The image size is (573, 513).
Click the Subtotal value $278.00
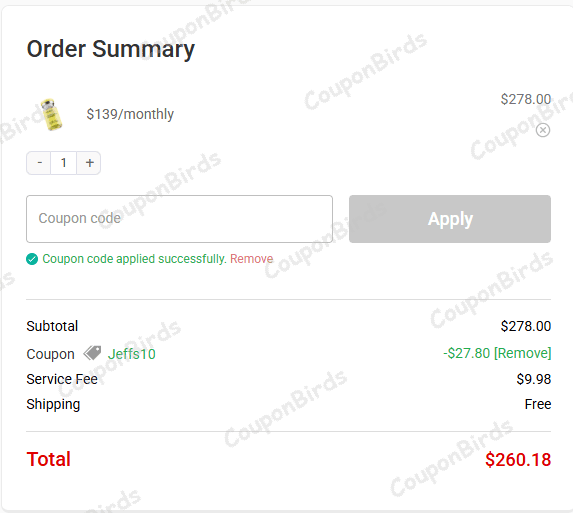click(525, 326)
